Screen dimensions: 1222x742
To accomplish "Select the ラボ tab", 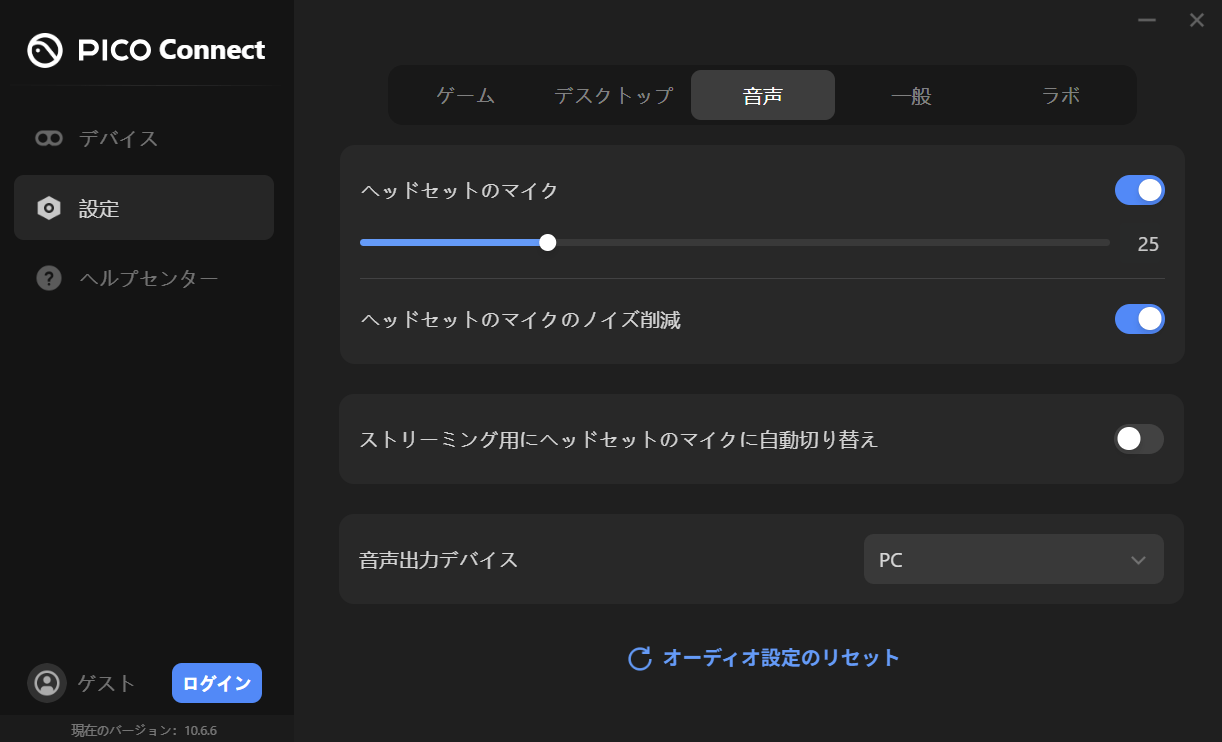I will click(x=1060, y=96).
